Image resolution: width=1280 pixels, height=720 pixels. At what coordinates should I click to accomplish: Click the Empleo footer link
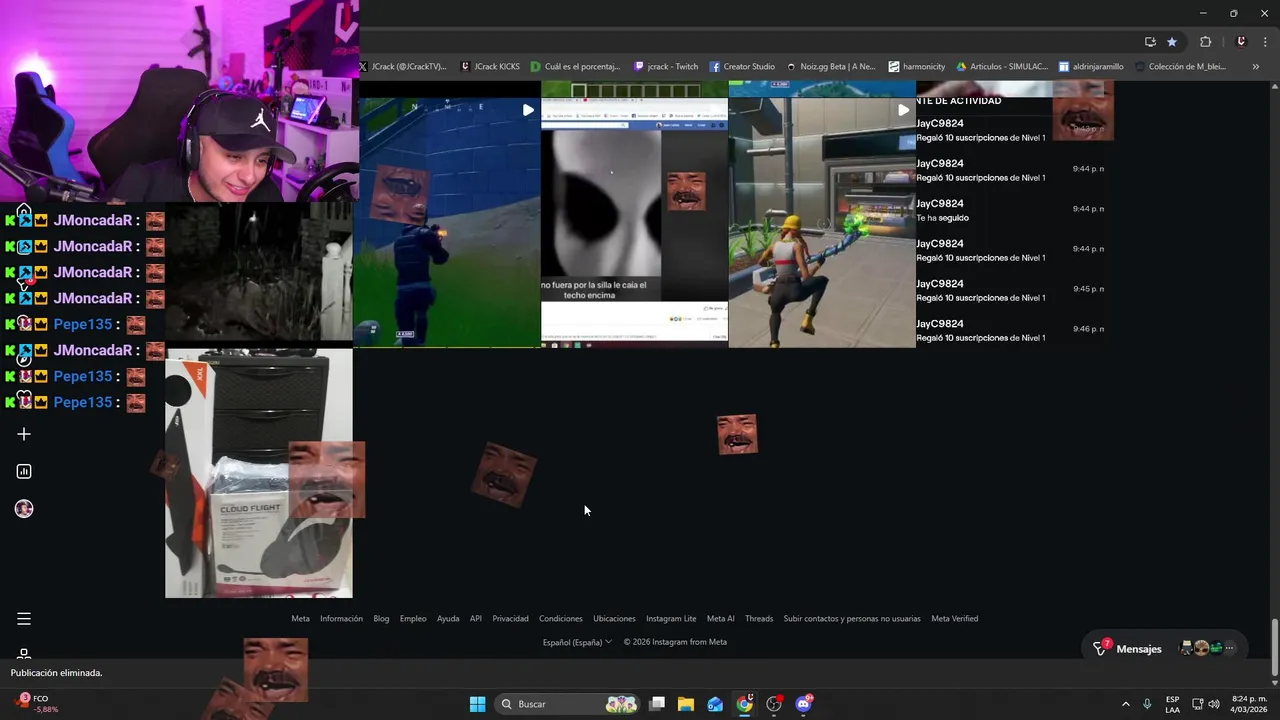coord(413,618)
